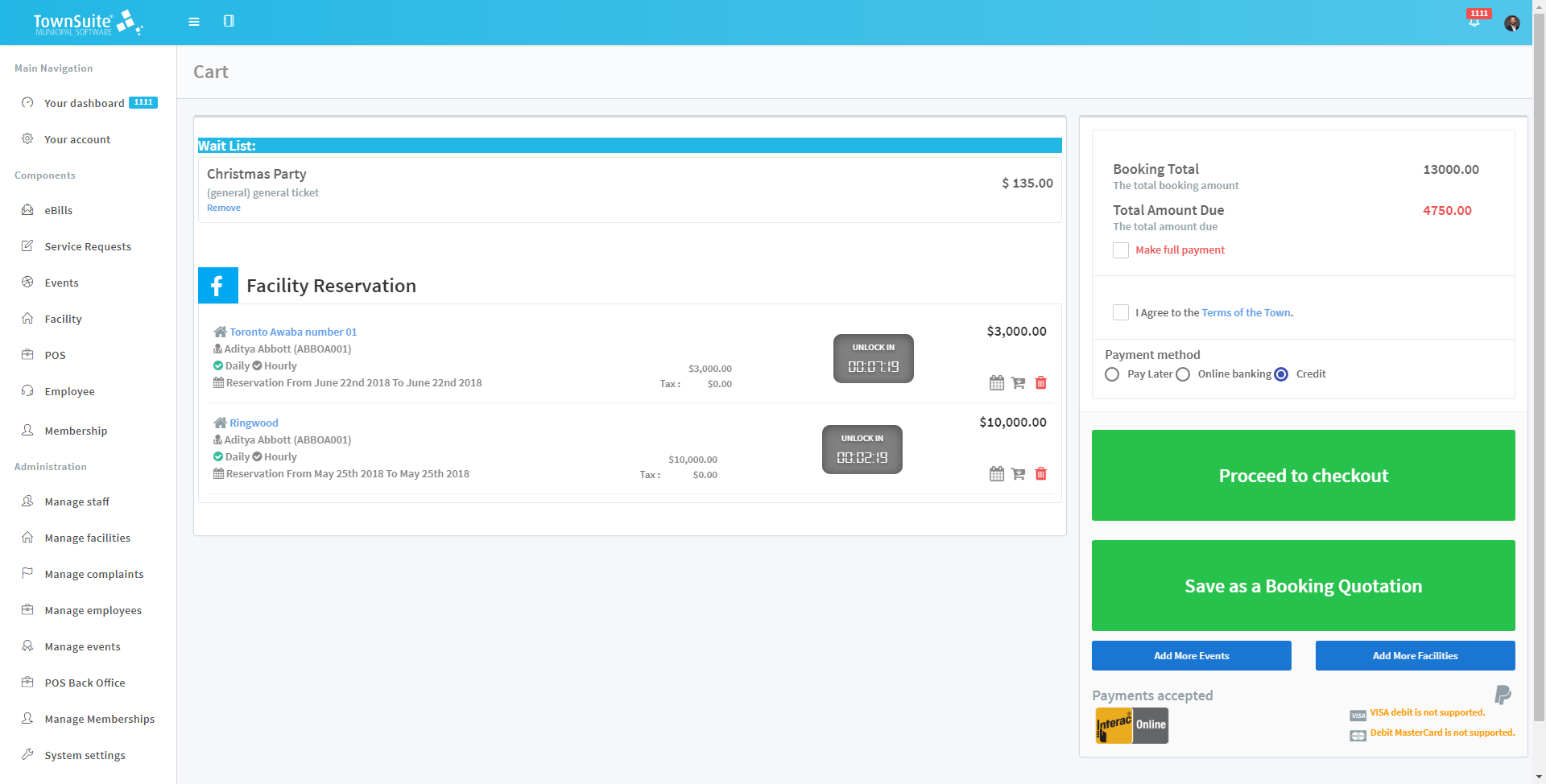Click the Facebook icon beside Facility Reservation
This screenshot has width=1546, height=784.
click(217, 286)
